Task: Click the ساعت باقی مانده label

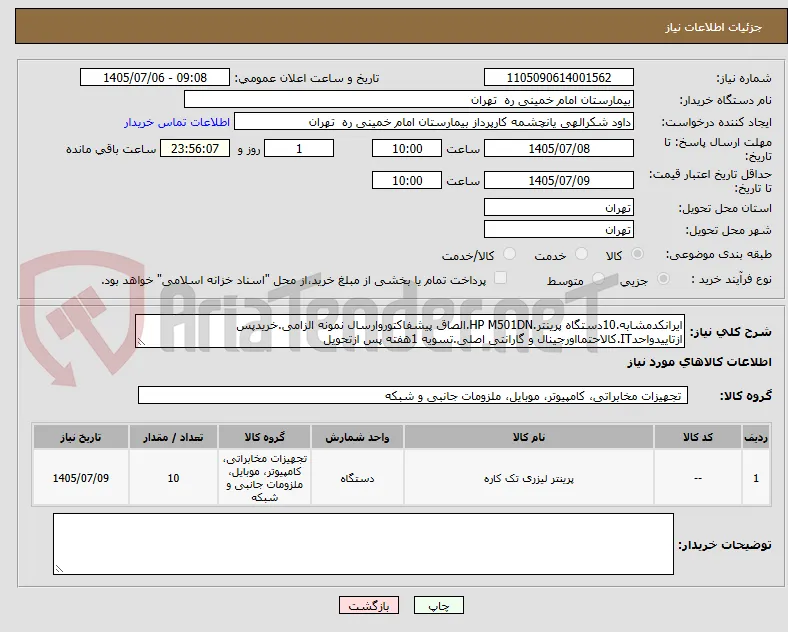Action: 111,150
